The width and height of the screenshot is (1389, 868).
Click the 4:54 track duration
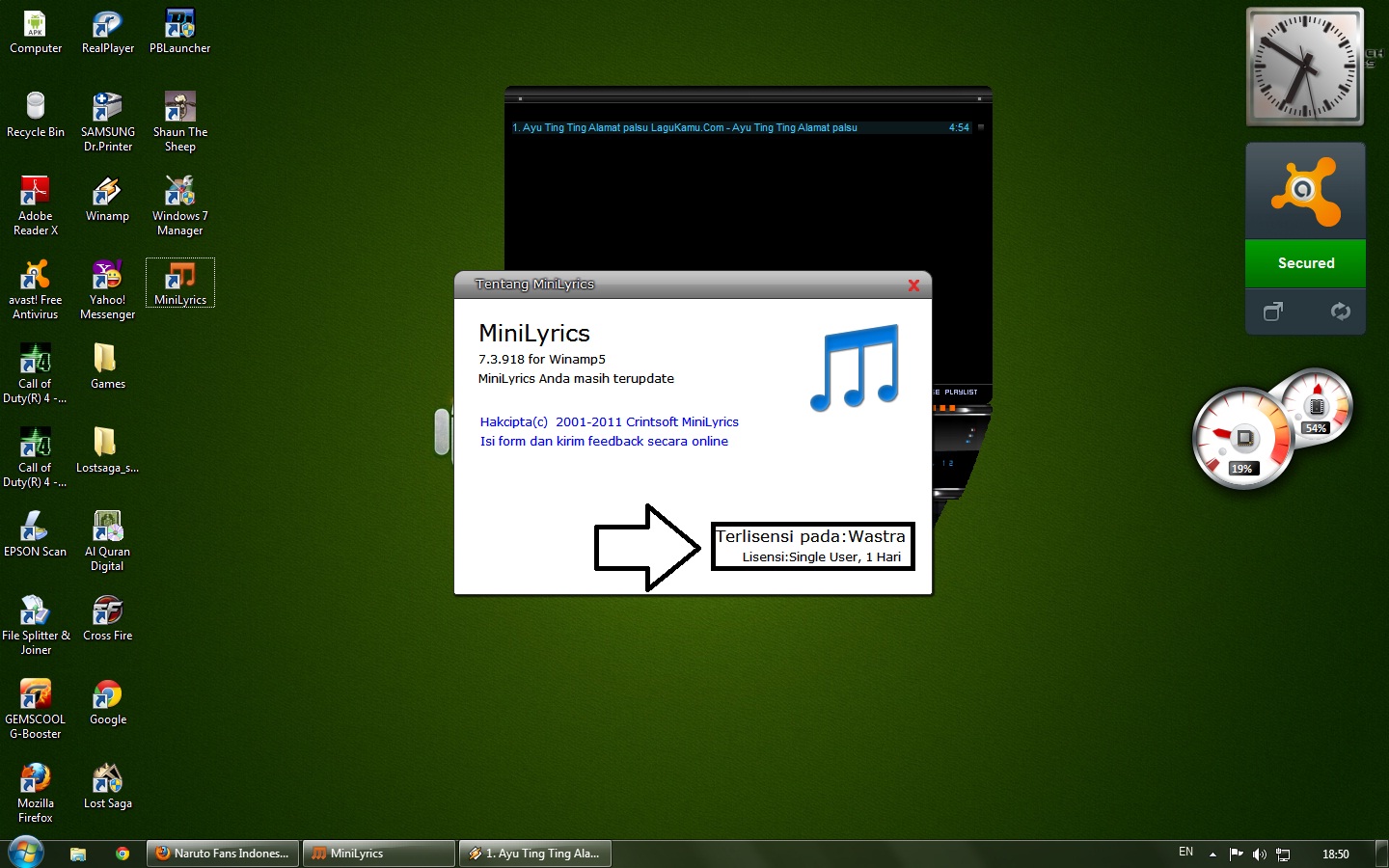[959, 127]
